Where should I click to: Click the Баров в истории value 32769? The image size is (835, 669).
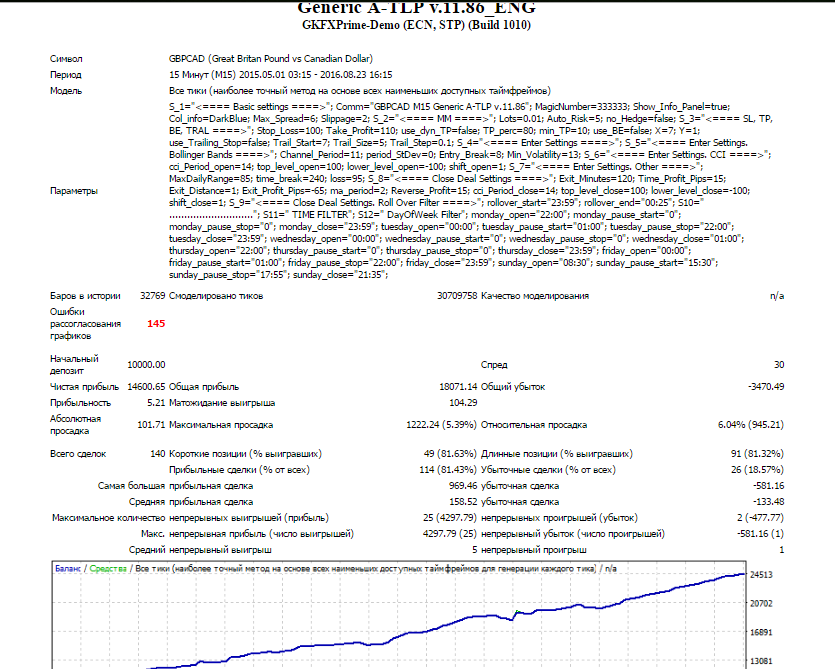coord(152,296)
